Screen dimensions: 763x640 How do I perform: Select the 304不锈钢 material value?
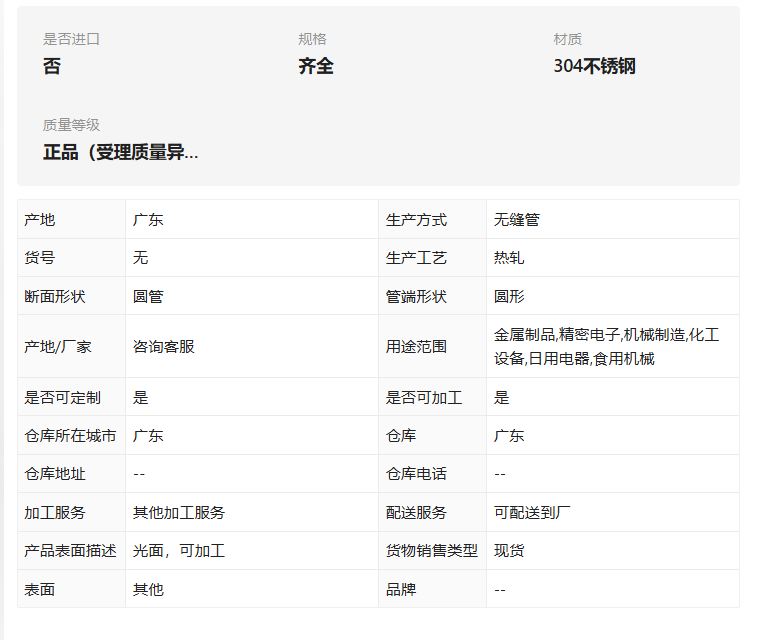tap(594, 66)
